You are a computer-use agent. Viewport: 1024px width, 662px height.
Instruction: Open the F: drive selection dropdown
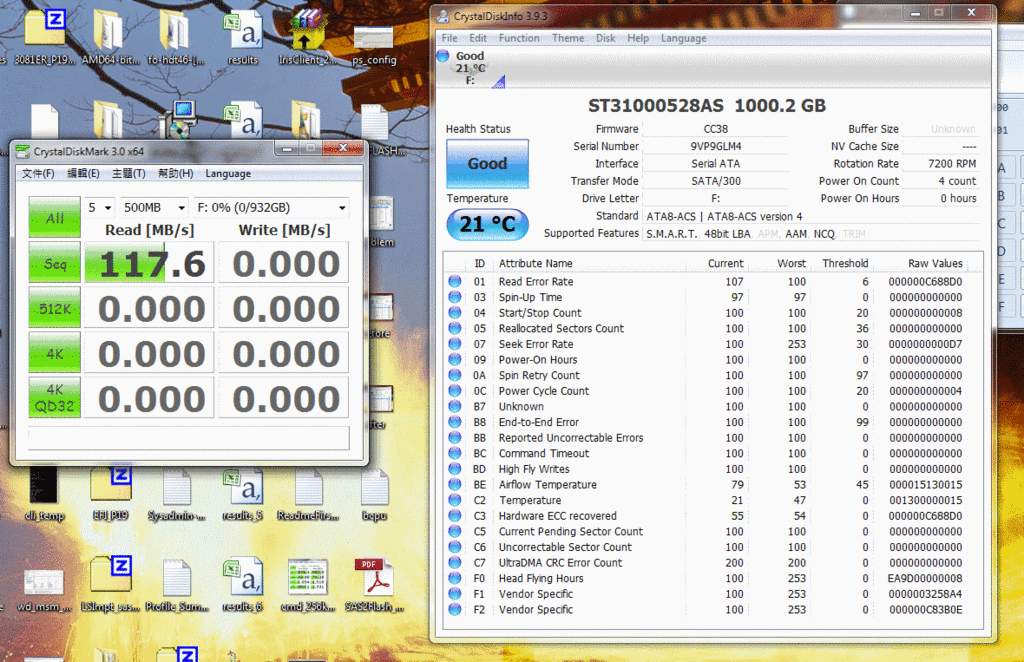(x=271, y=208)
